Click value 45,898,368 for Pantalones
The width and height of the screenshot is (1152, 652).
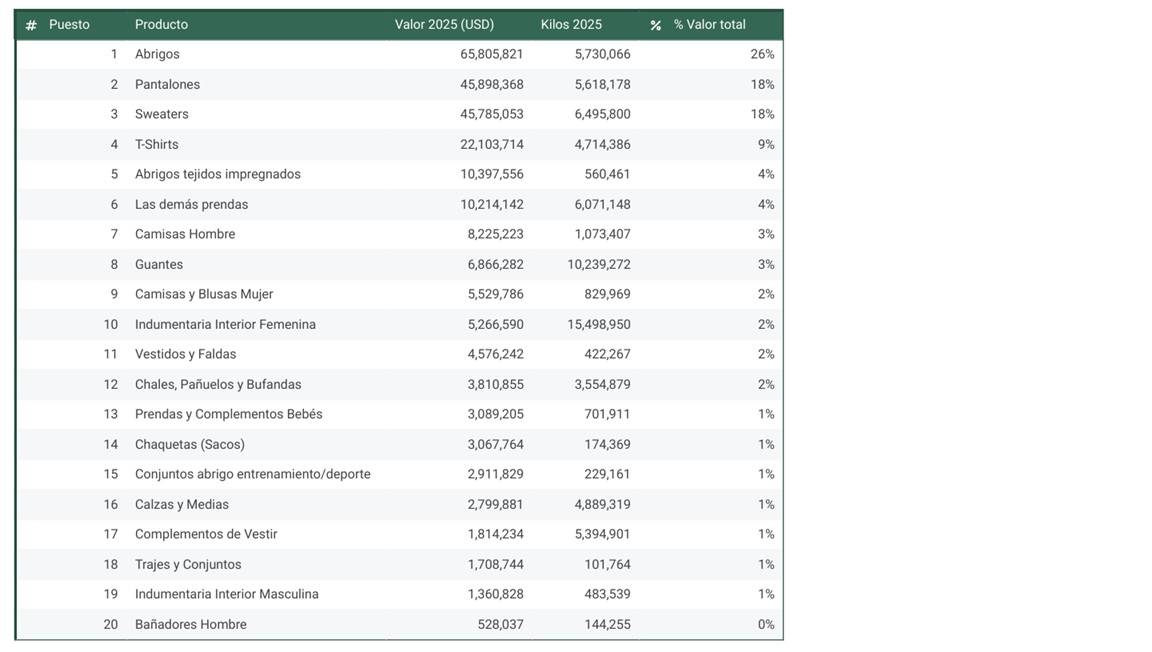[492, 85]
